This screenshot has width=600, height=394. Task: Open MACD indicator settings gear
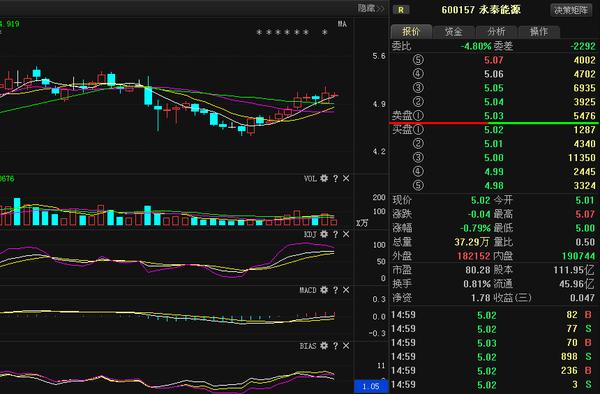[x=324, y=290]
